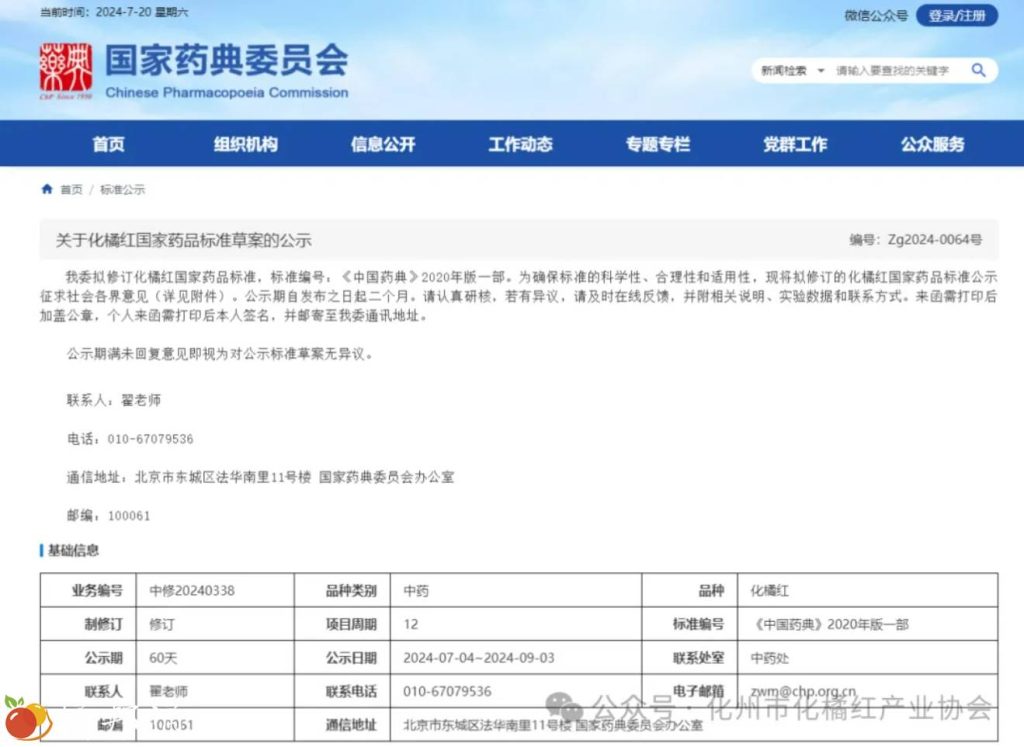Open the 微信公众号 link
Screen dimensions: 1024x747
[x=875, y=16]
